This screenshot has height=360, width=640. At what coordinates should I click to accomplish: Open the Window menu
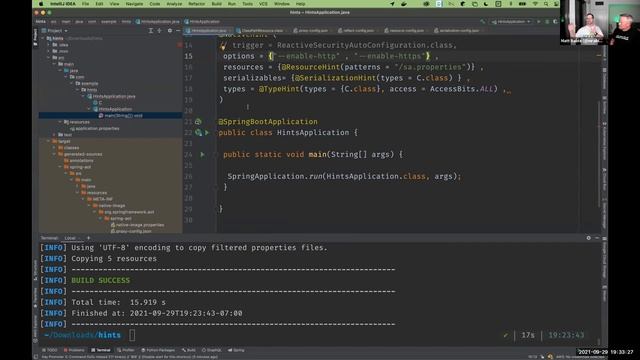(282, 4)
